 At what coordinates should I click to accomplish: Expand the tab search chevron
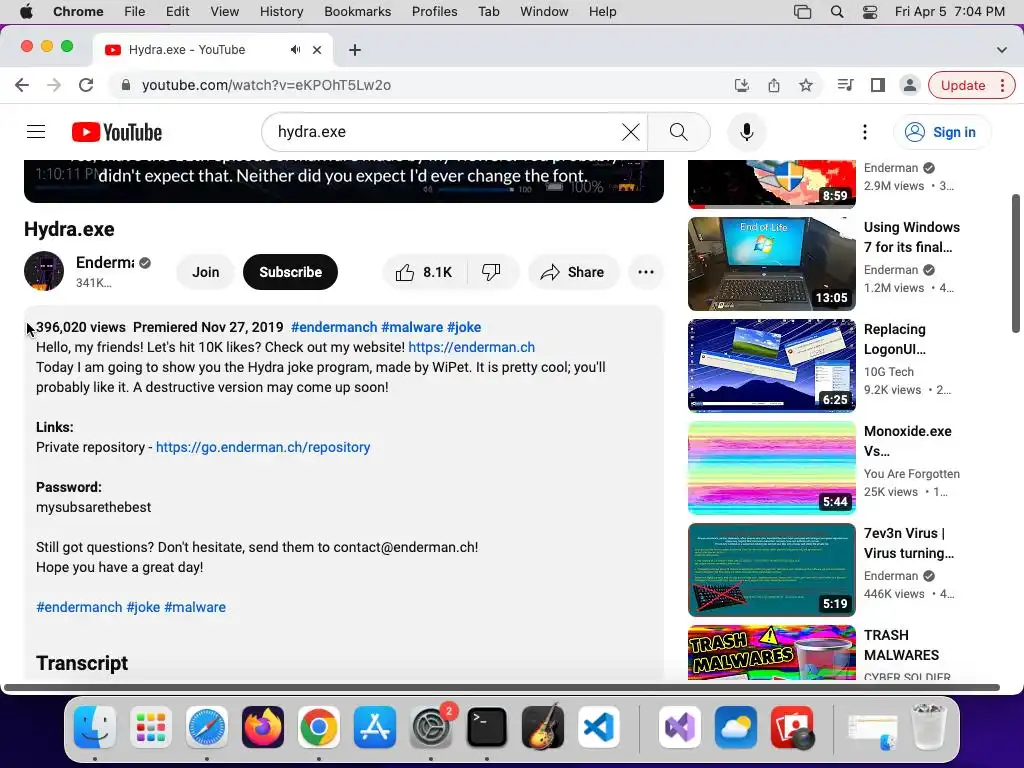(1001, 50)
